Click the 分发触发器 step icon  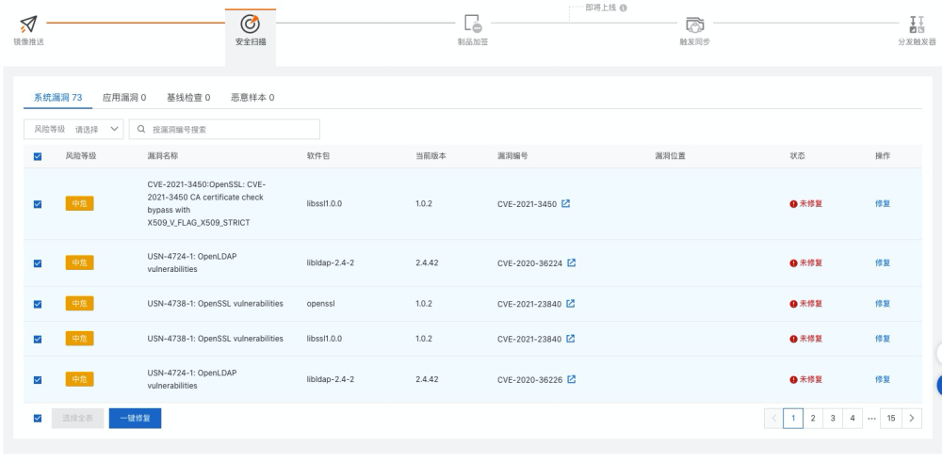pos(917,25)
